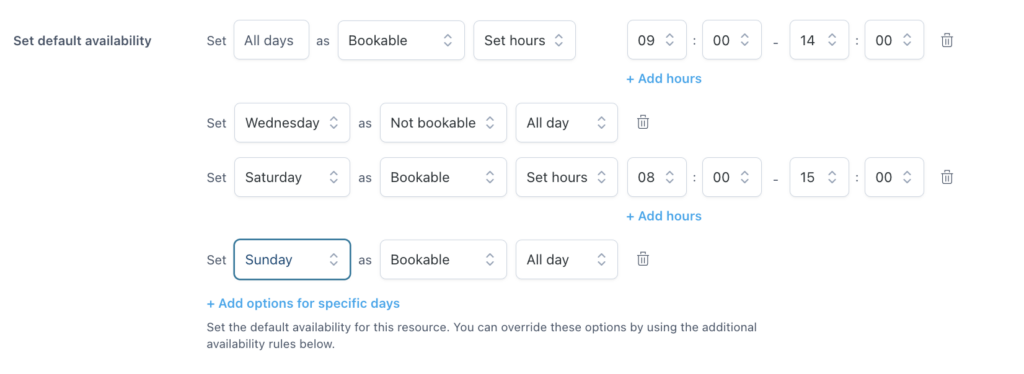1024x374 pixels.
Task: Open the 14 end hour selector
Action: point(819,40)
